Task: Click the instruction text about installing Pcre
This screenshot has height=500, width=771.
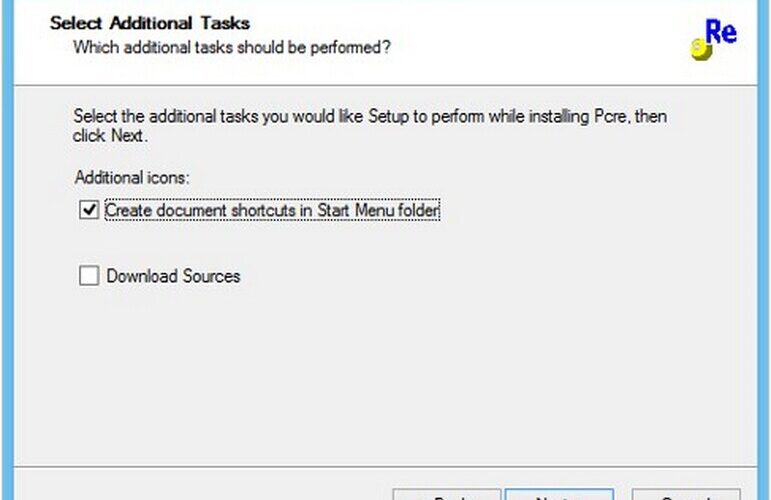Action: pyautogui.click(x=370, y=126)
